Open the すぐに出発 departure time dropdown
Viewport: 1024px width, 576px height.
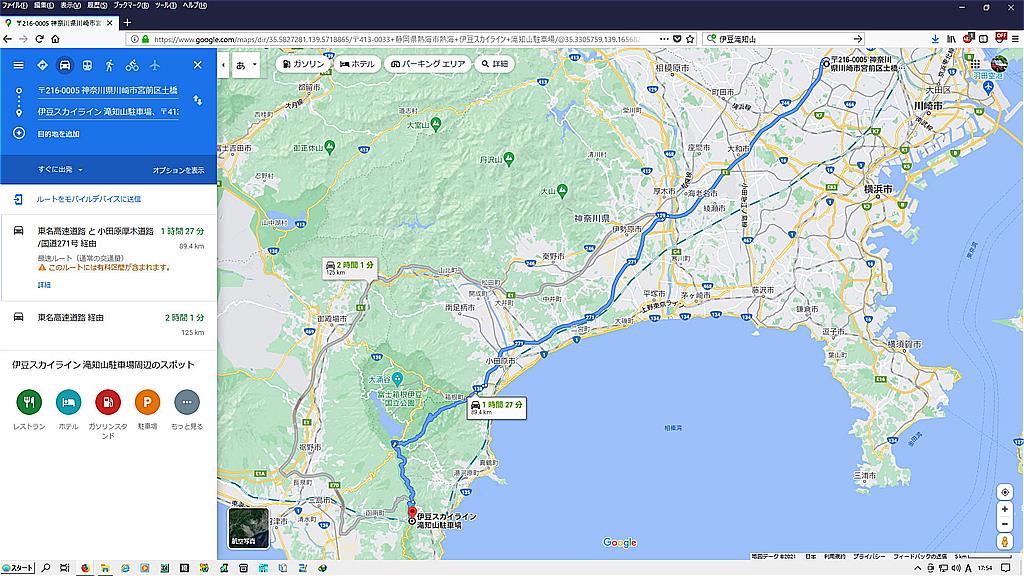point(60,170)
